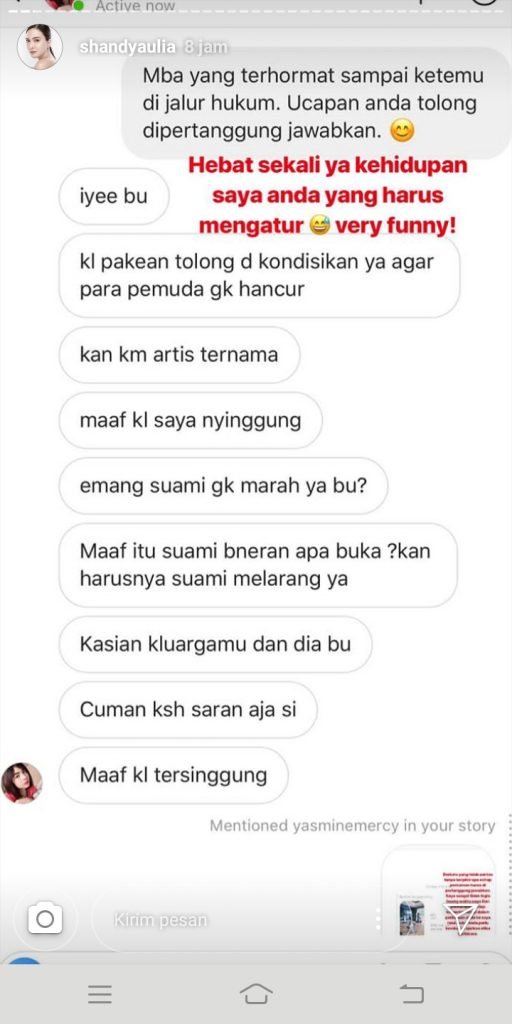The height and width of the screenshot is (1024, 512).
Task: Select the "iyee bu" message bubble
Action: pos(114,197)
